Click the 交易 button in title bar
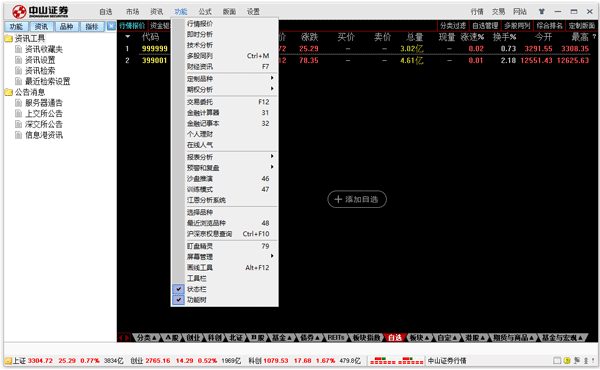 tap(498, 12)
